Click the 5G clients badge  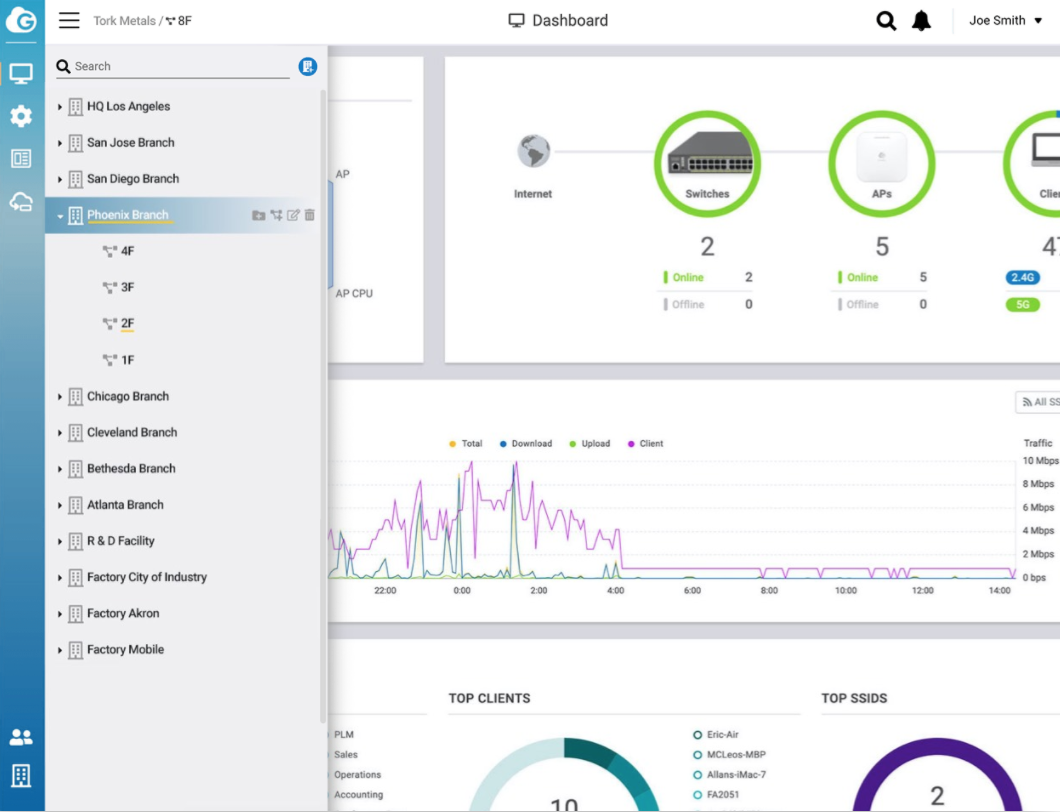tap(1023, 304)
